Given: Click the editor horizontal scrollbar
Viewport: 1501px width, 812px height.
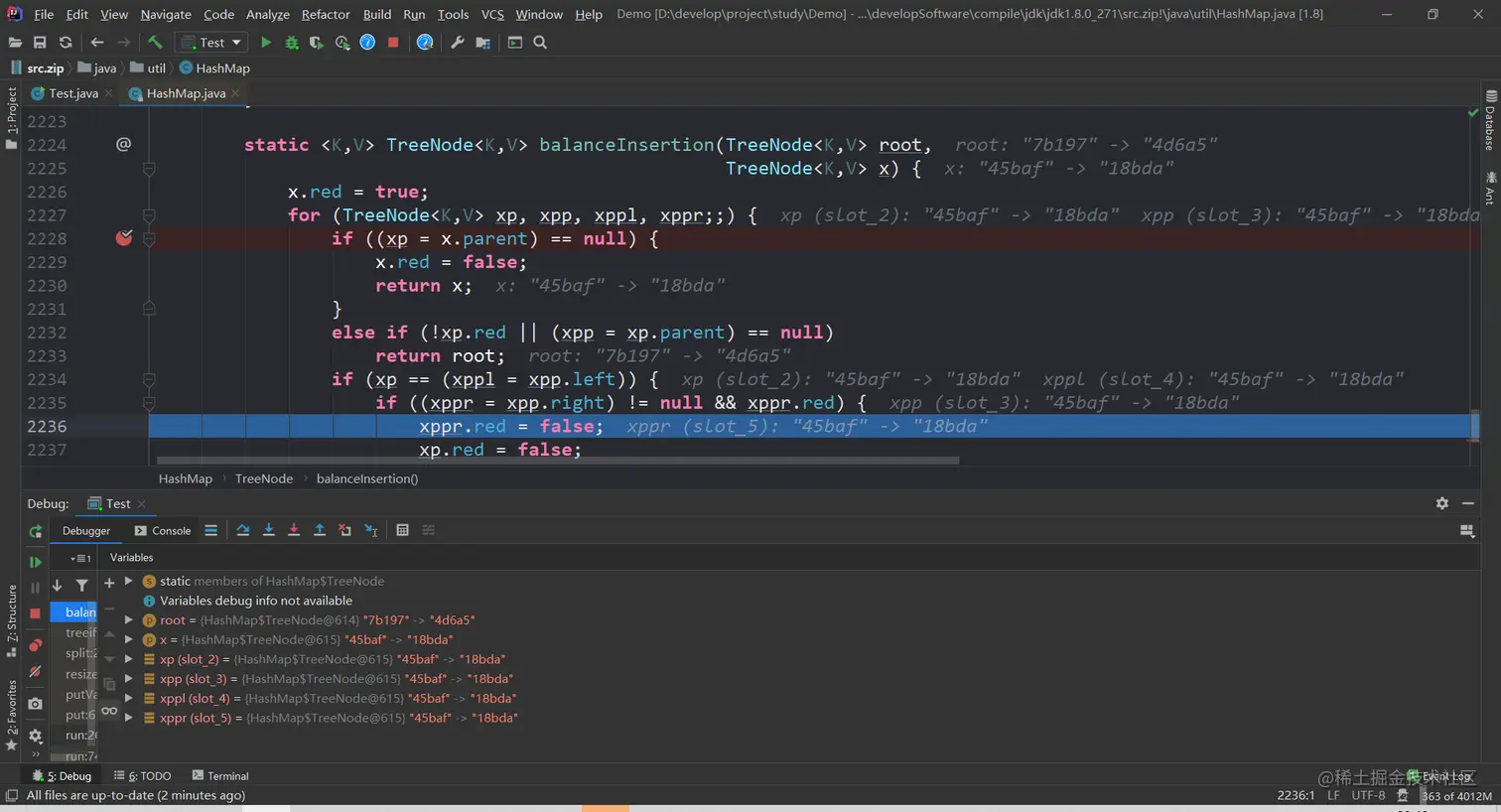Looking at the screenshot, I should (558, 461).
